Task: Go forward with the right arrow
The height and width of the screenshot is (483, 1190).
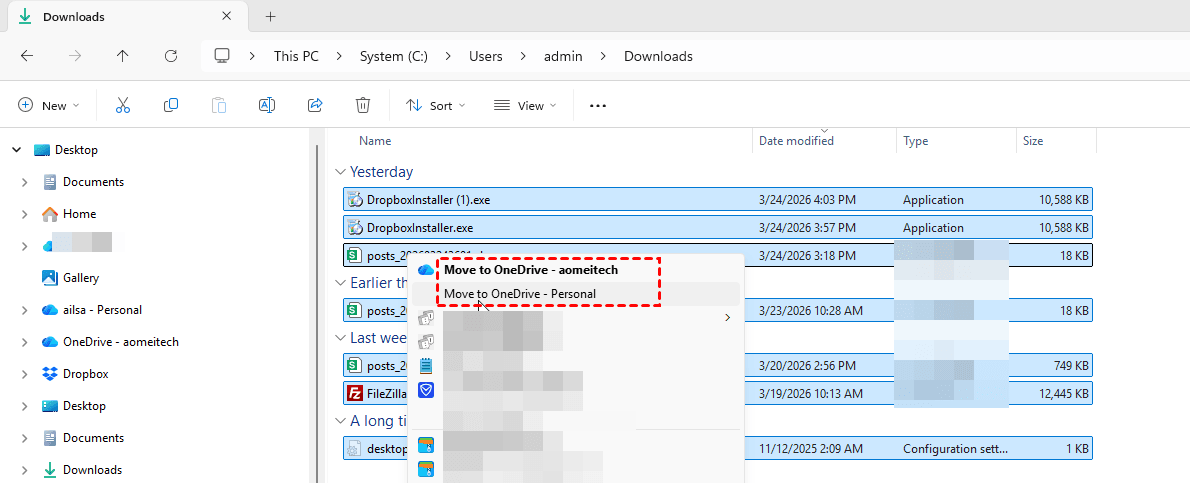Action: point(74,56)
